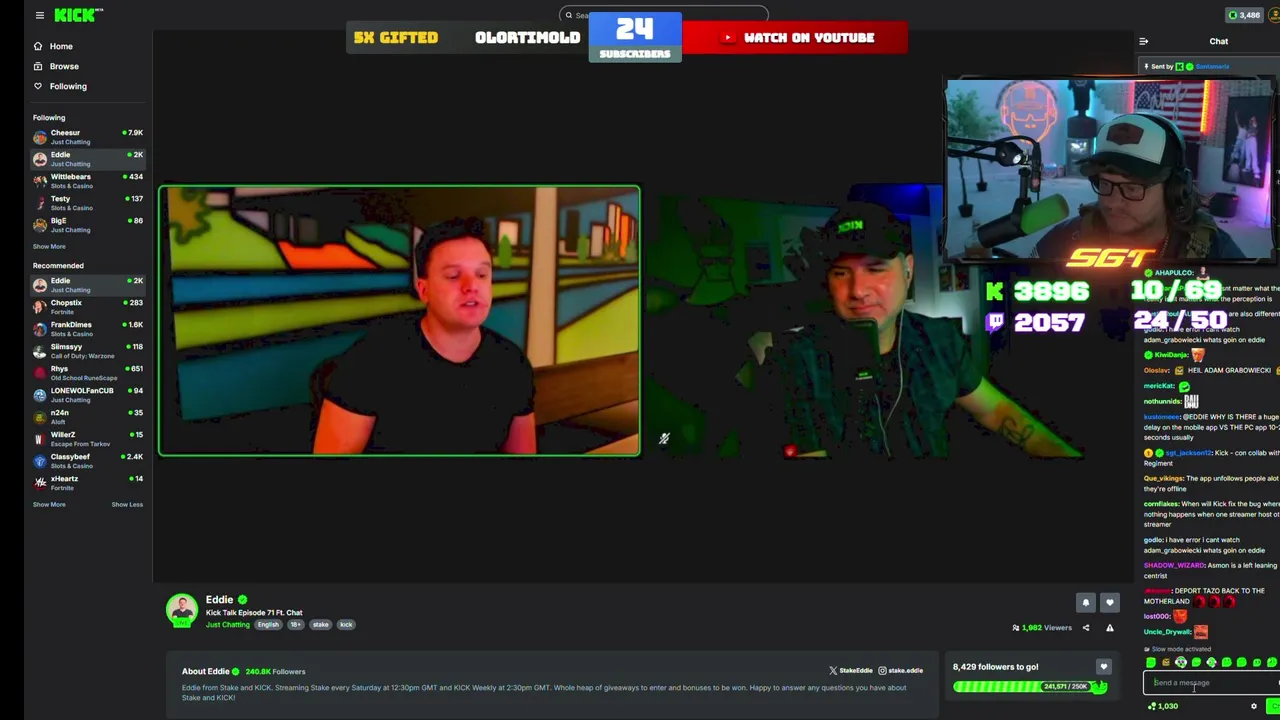This screenshot has height=720, width=1280.
Task: Click Uncle_Drywall username in chat
Action: pos(1167,632)
